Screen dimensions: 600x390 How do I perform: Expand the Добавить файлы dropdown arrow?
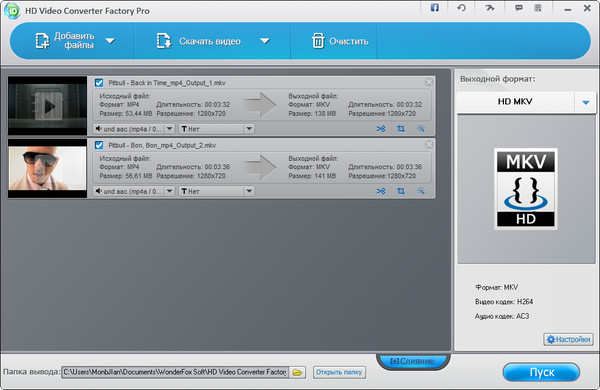[110, 41]
